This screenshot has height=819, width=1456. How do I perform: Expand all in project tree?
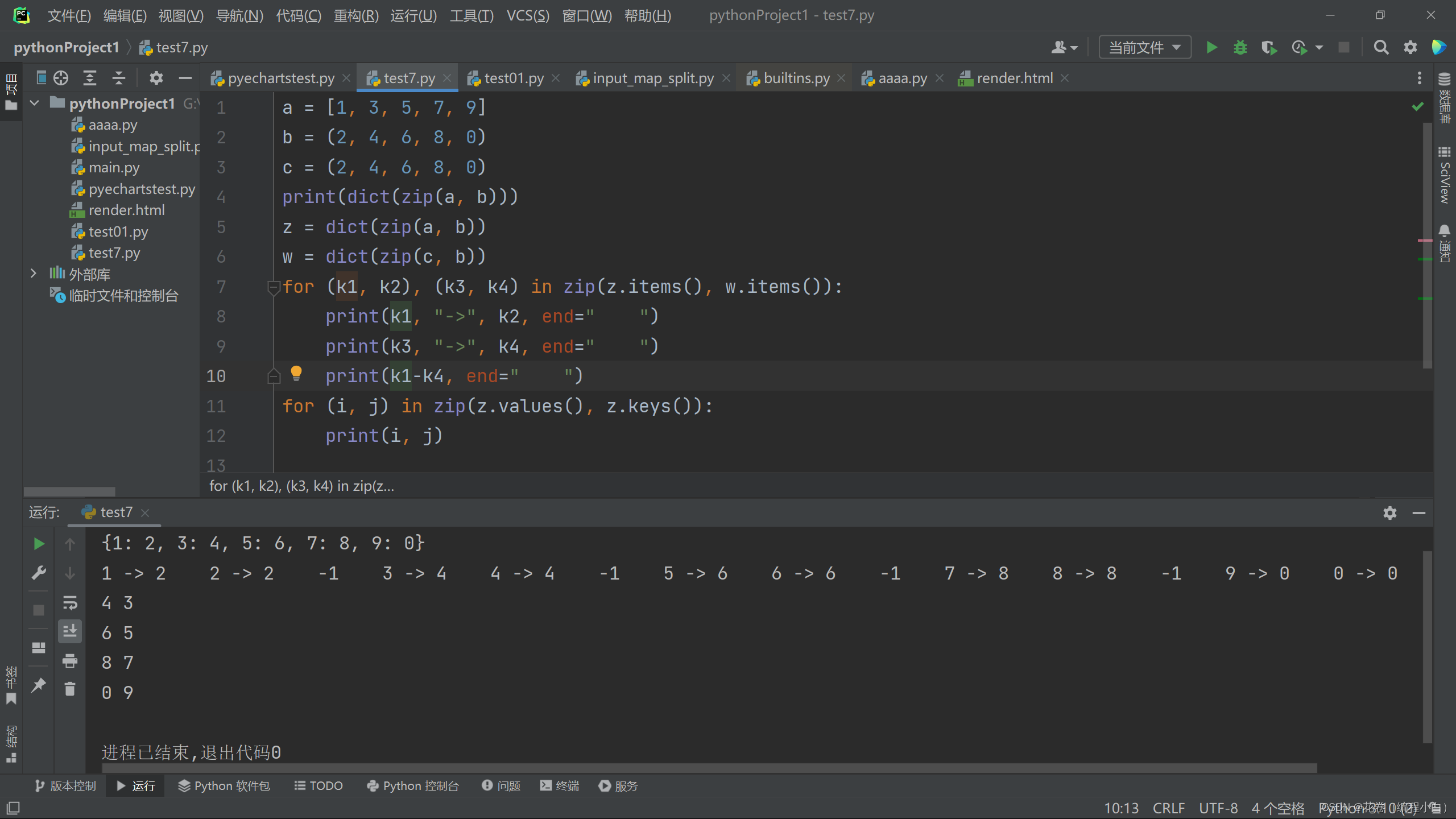tap(90, 78)
